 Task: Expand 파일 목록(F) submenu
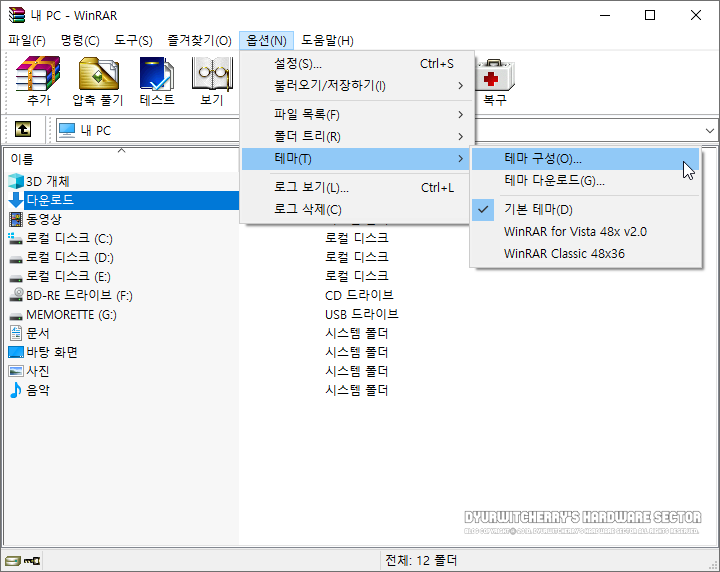coord(355,114)
